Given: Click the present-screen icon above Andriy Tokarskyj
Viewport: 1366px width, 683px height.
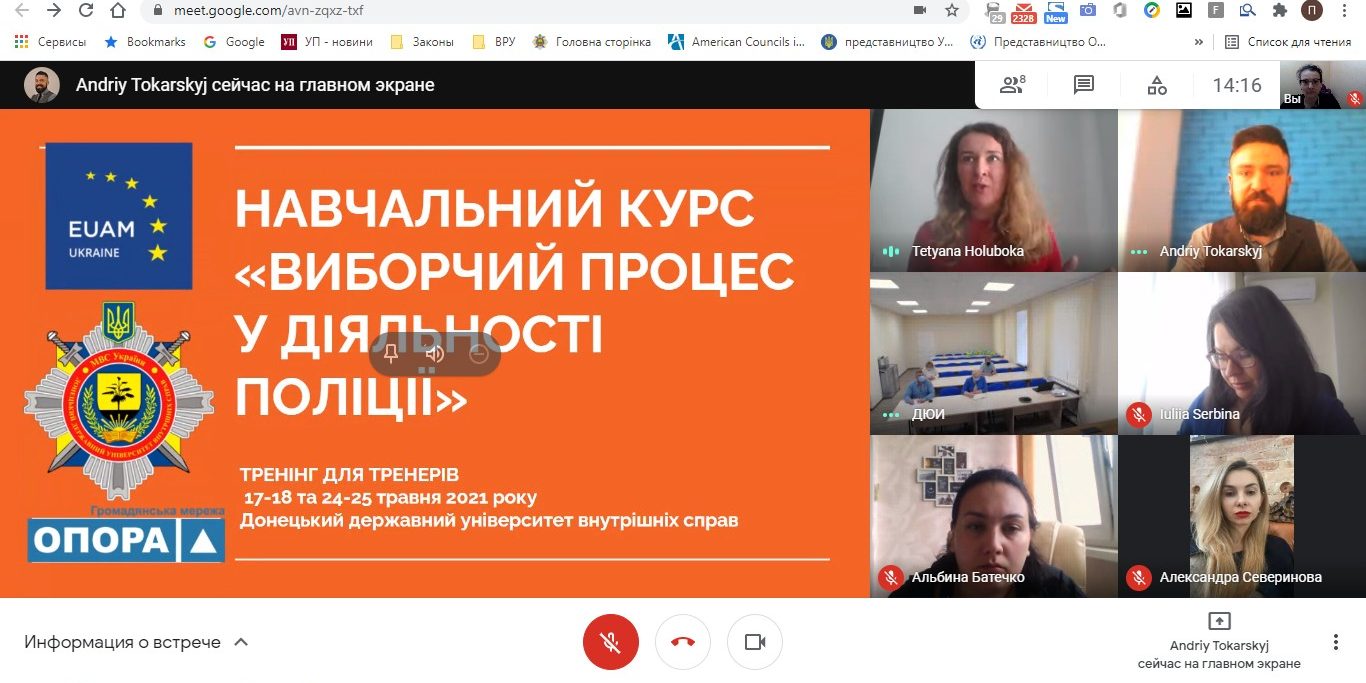Looking at the screenshot, I should click(x=1219, y=621).
